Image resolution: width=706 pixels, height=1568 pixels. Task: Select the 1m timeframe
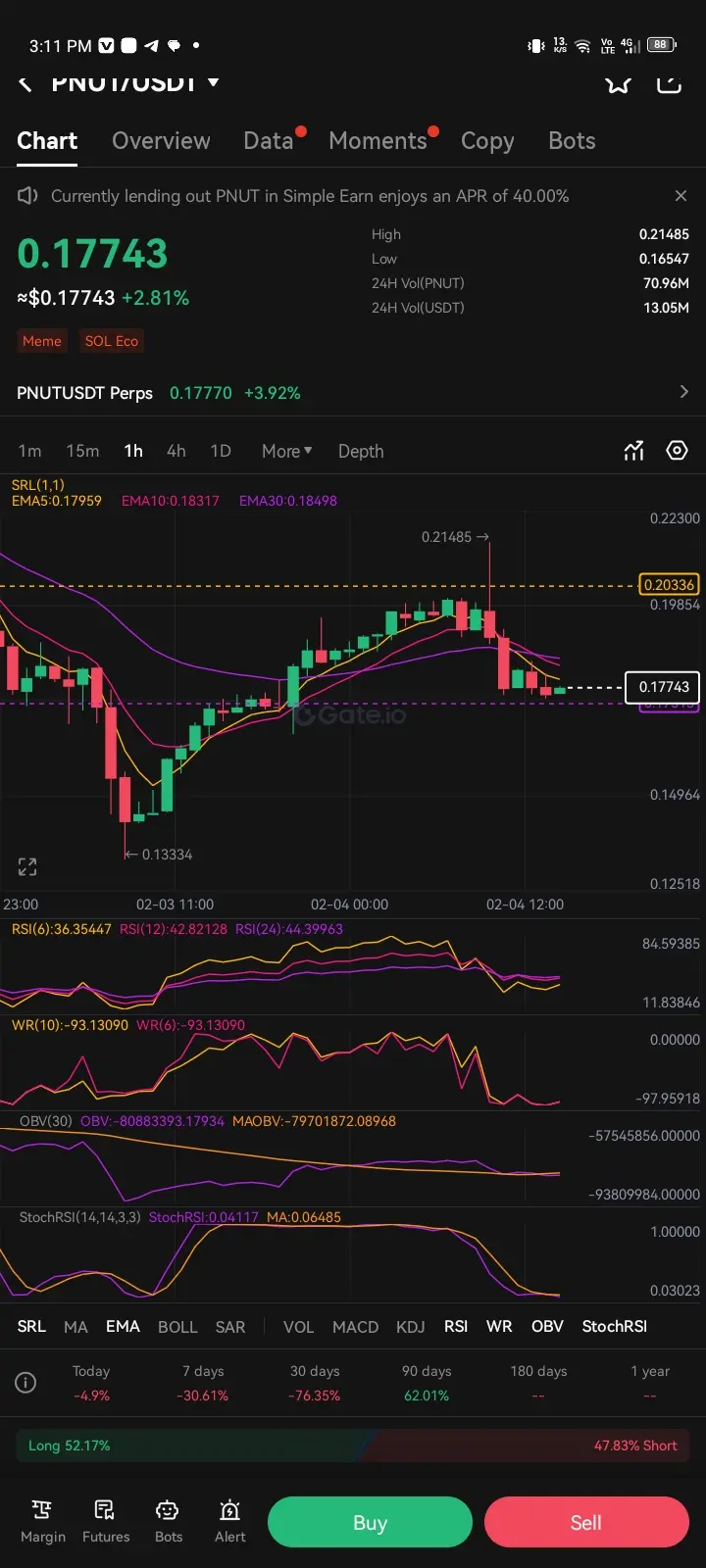coord(29,451)
